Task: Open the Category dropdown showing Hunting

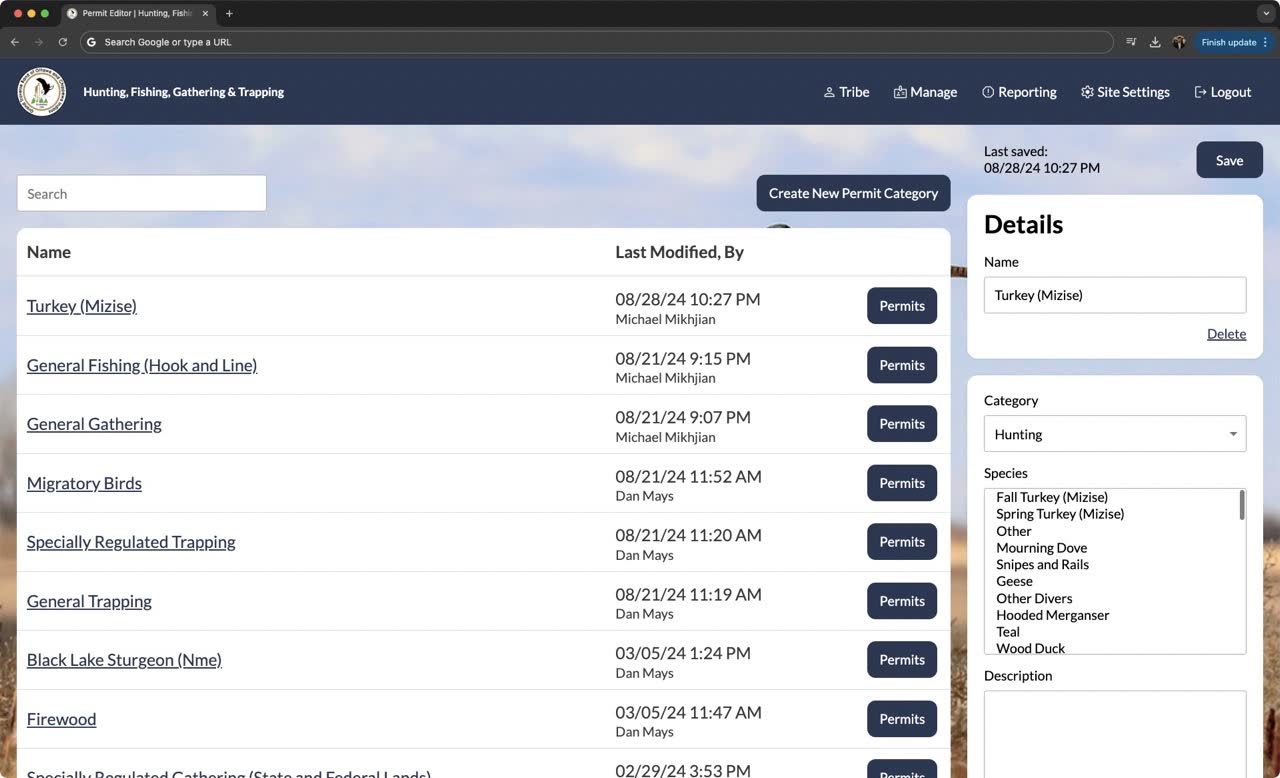Action: 1115,434
